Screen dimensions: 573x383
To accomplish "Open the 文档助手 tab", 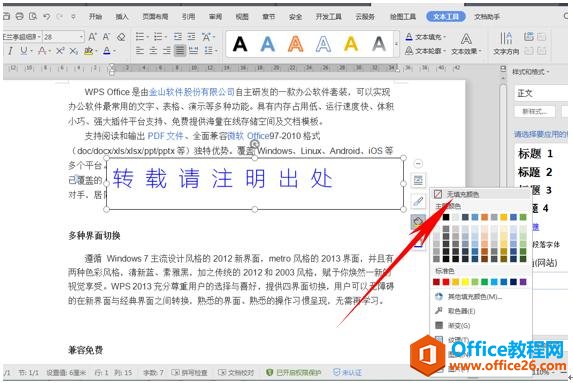I will click(x=487, y=16).
